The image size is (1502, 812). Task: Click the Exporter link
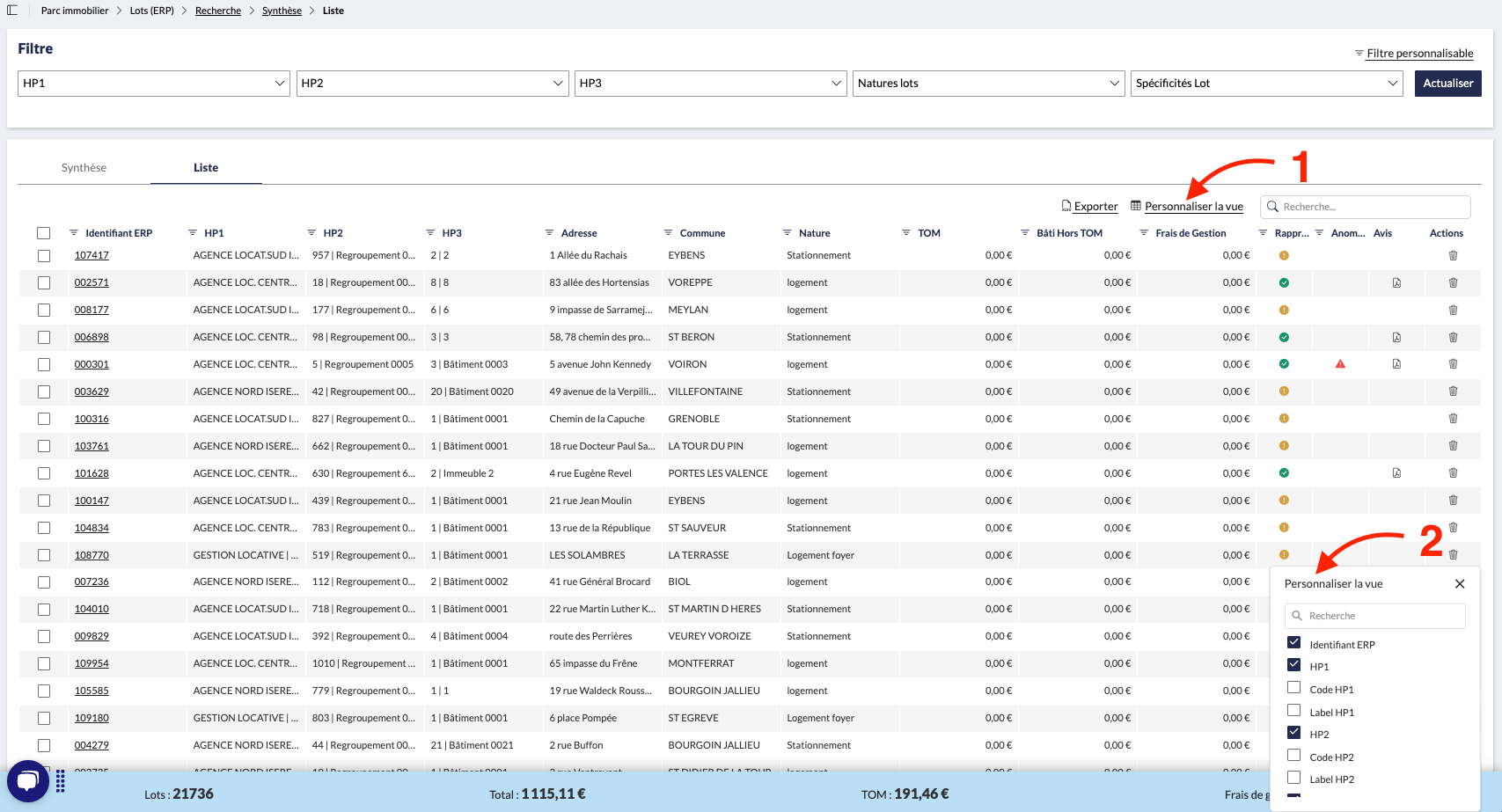(x=1090, y=207)
